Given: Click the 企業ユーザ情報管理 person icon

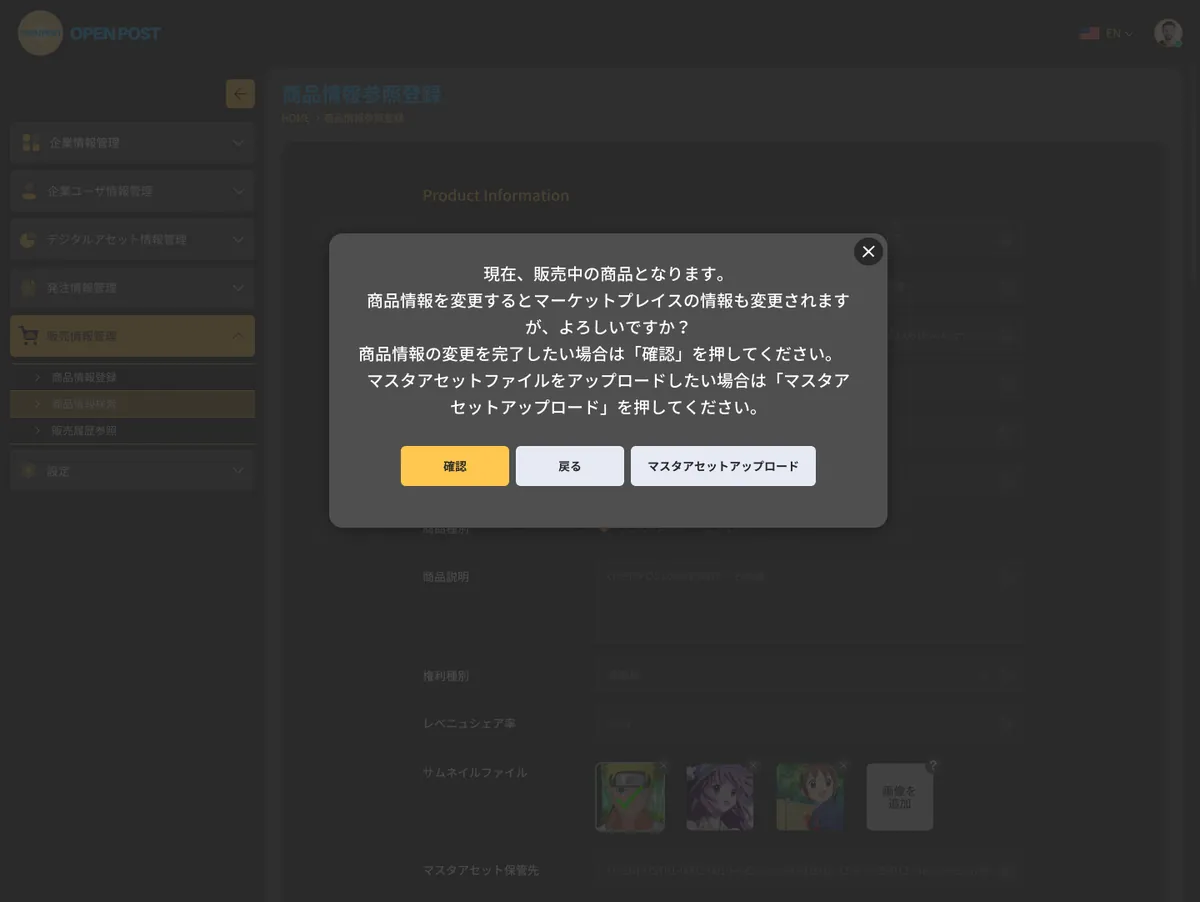Looking at the screenshot, I should pos(30,191).
